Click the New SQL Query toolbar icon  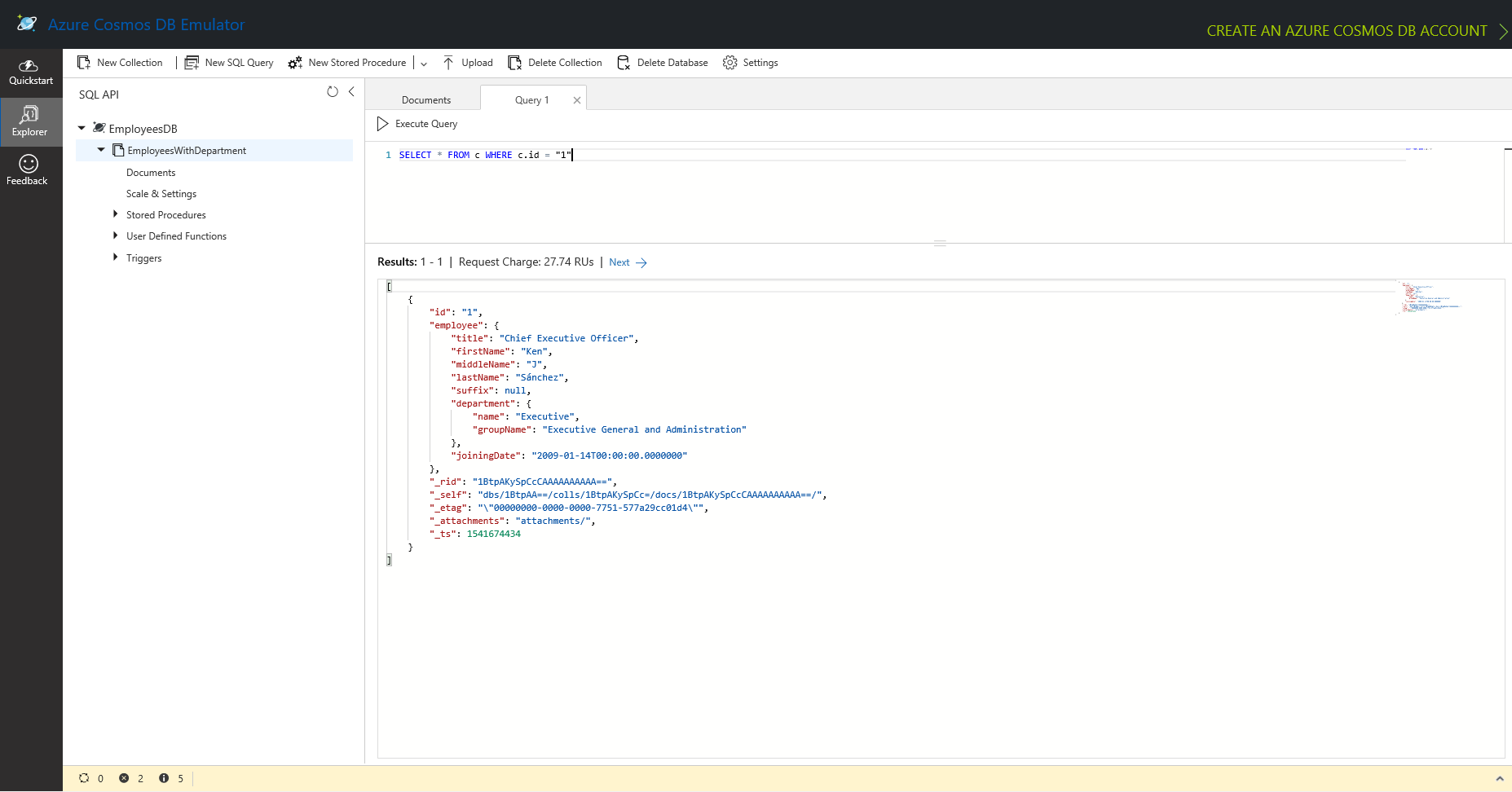[x=192, y=63]
